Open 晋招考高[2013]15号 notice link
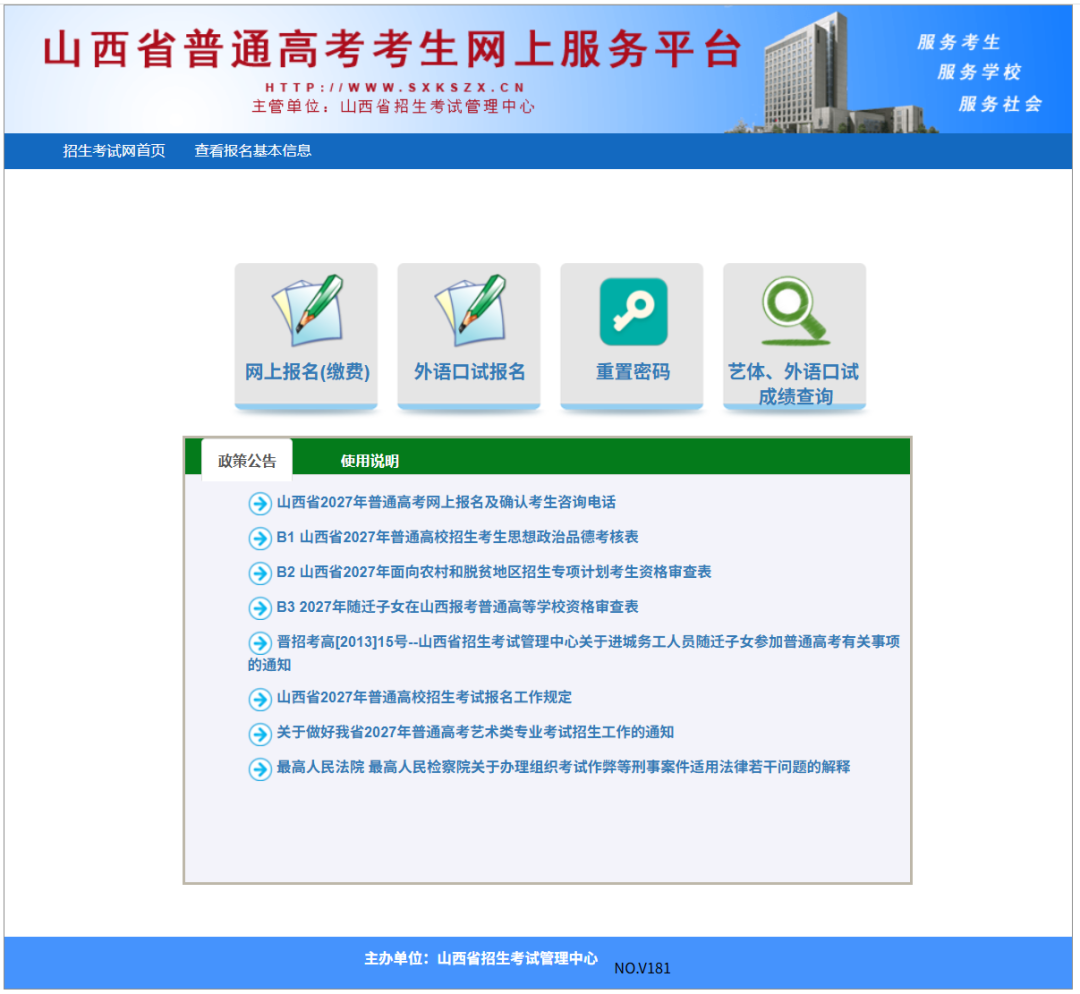The height and width of the screenshot is (994, 1080). (574, 654)
